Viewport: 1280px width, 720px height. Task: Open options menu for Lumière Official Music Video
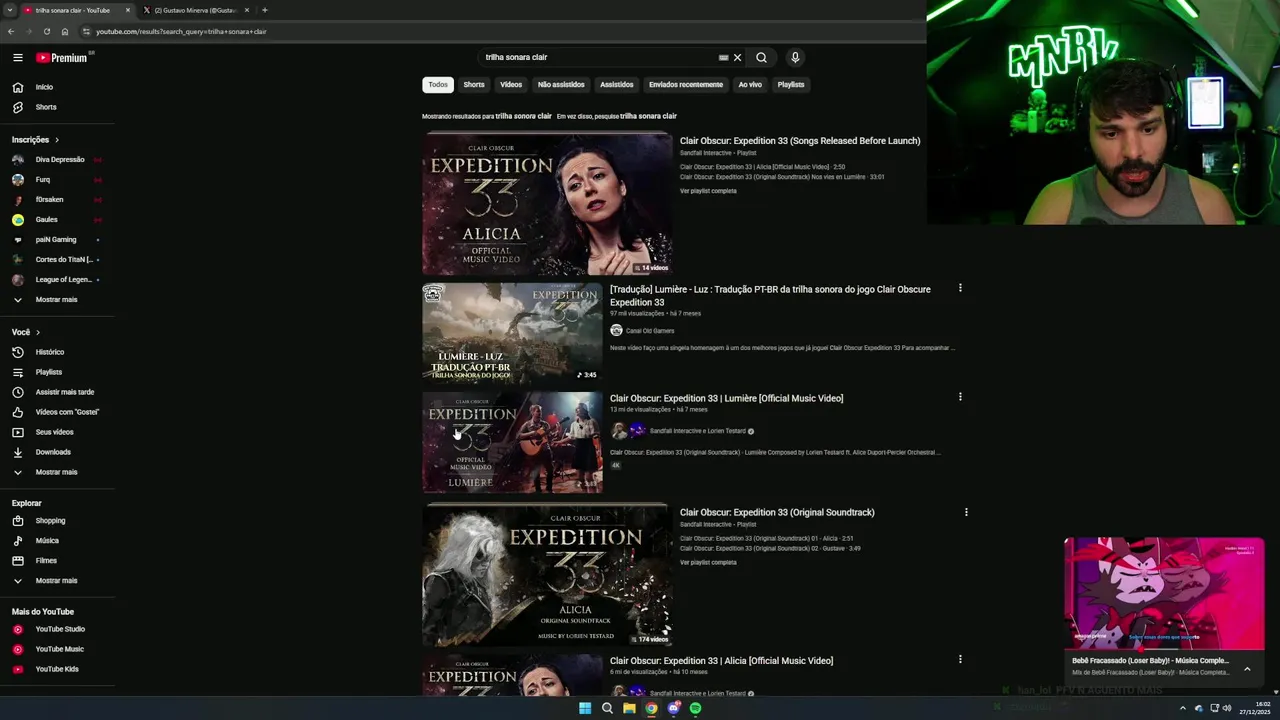[960, 397]
